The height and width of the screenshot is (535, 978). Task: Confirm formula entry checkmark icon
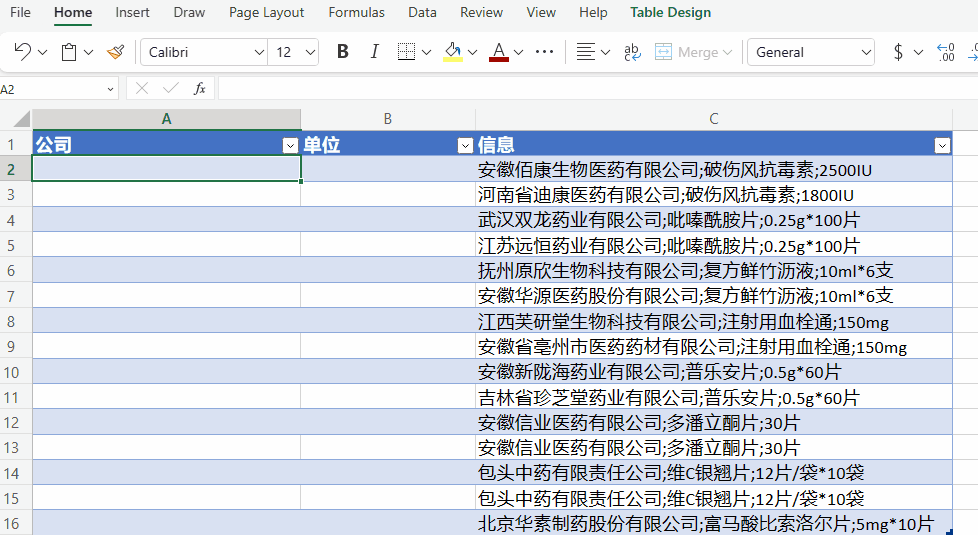(170, 89)
